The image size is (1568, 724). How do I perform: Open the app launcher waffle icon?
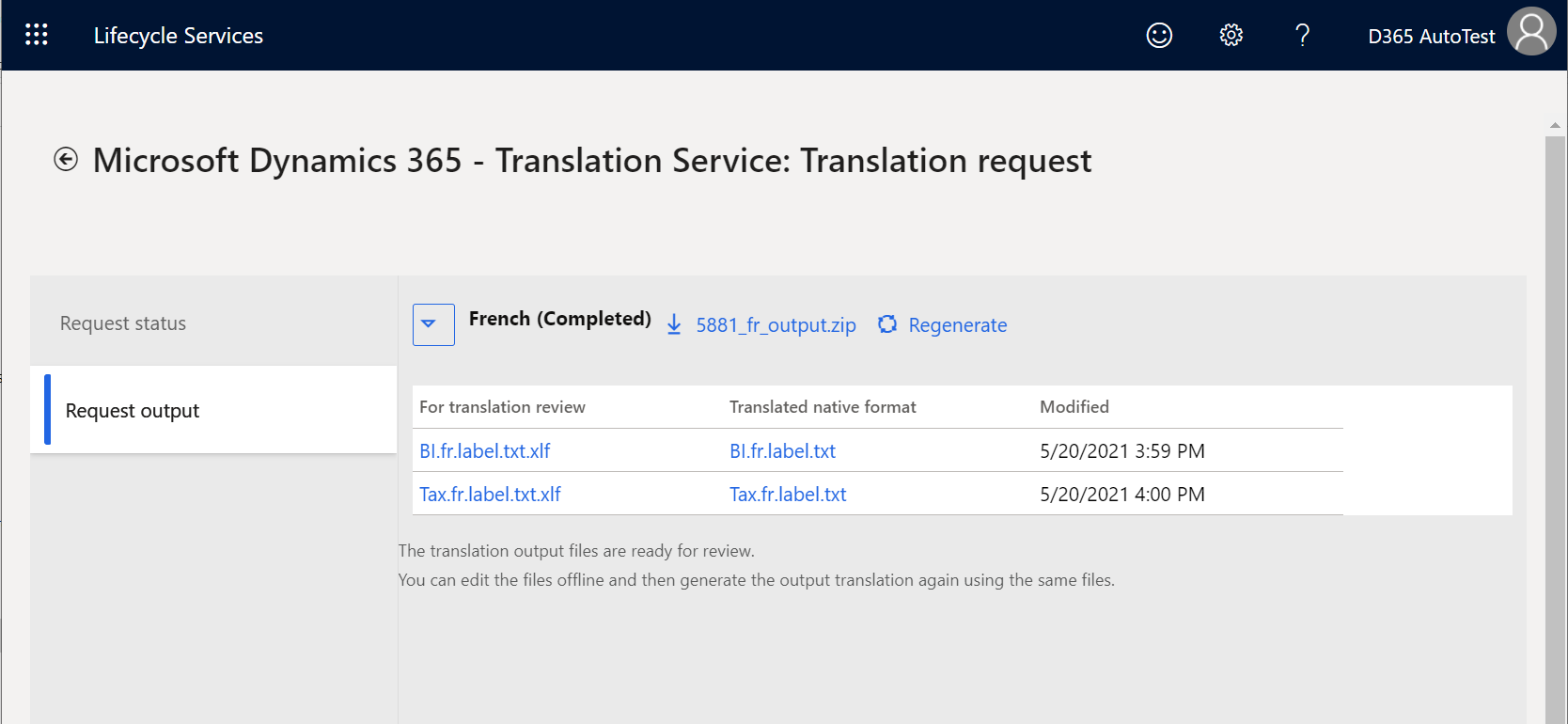(37, 35)
